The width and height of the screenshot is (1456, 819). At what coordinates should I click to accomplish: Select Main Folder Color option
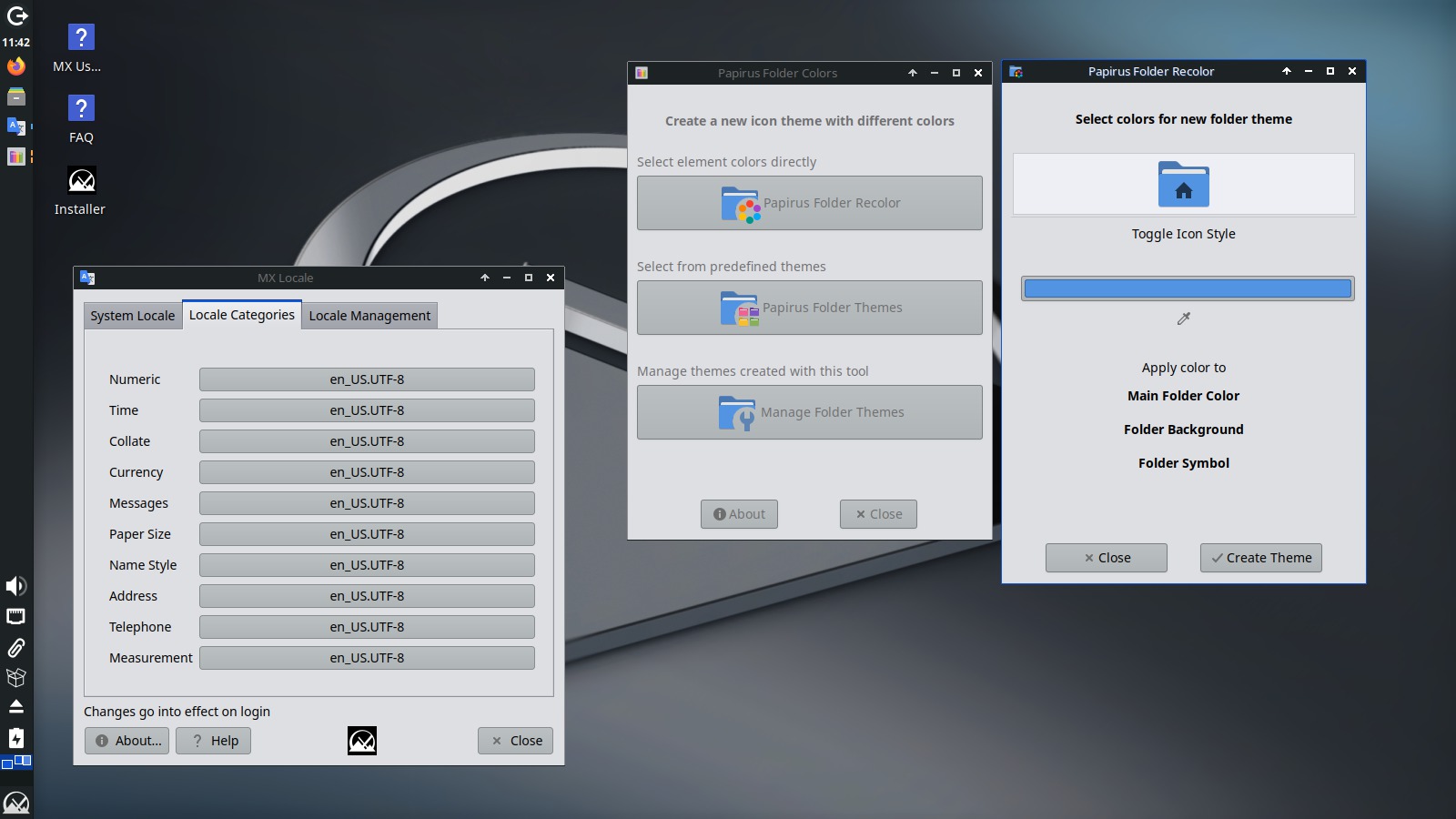coord(1184,396)
